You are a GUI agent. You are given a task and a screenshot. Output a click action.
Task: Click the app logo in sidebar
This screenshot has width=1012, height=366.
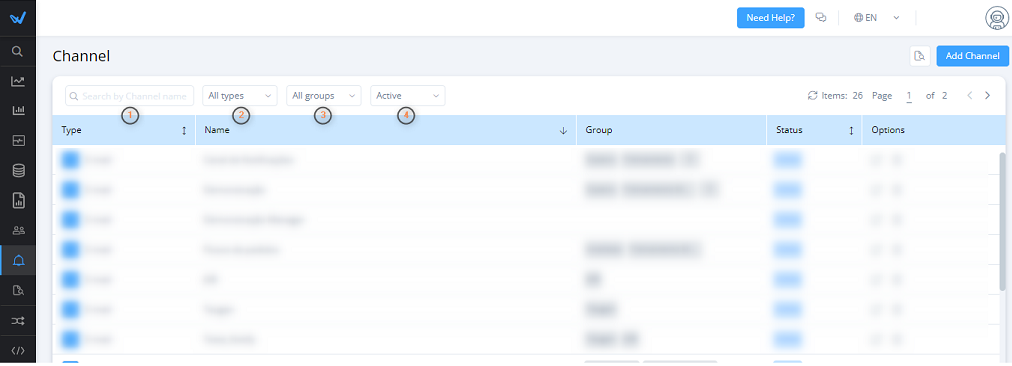click(x=18, y=17)
